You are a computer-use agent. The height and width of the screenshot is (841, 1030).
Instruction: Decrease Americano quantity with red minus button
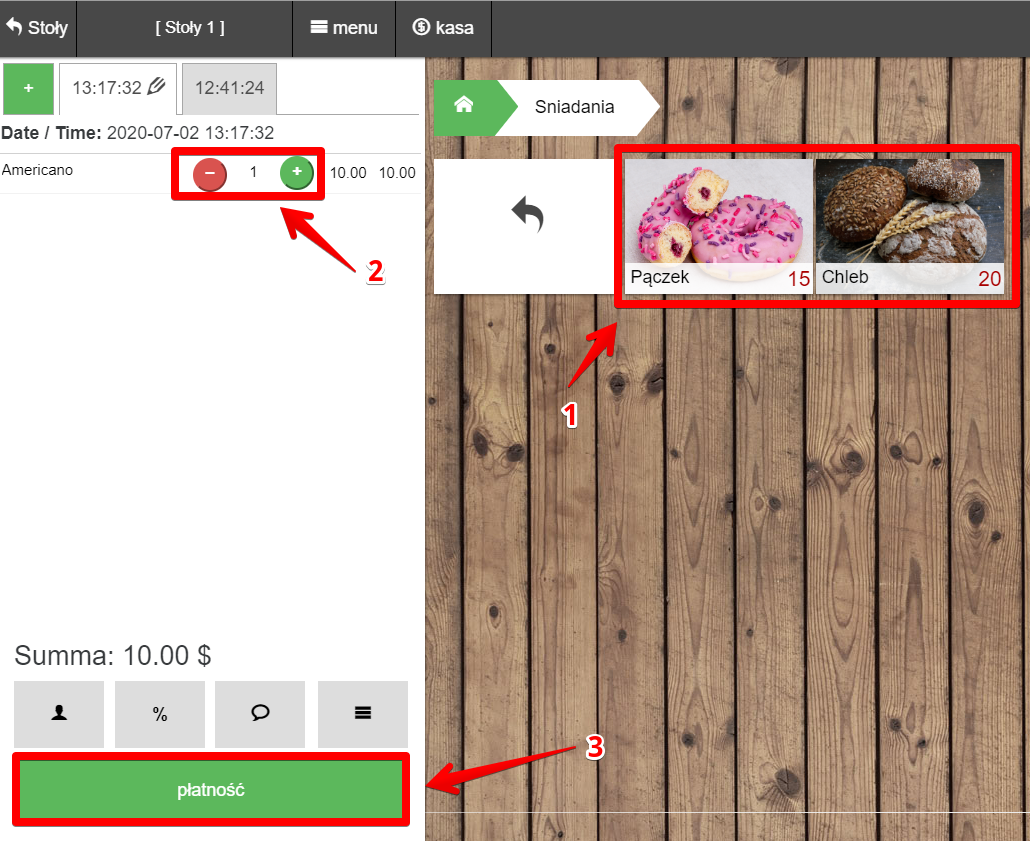click(x=210, y=173)
